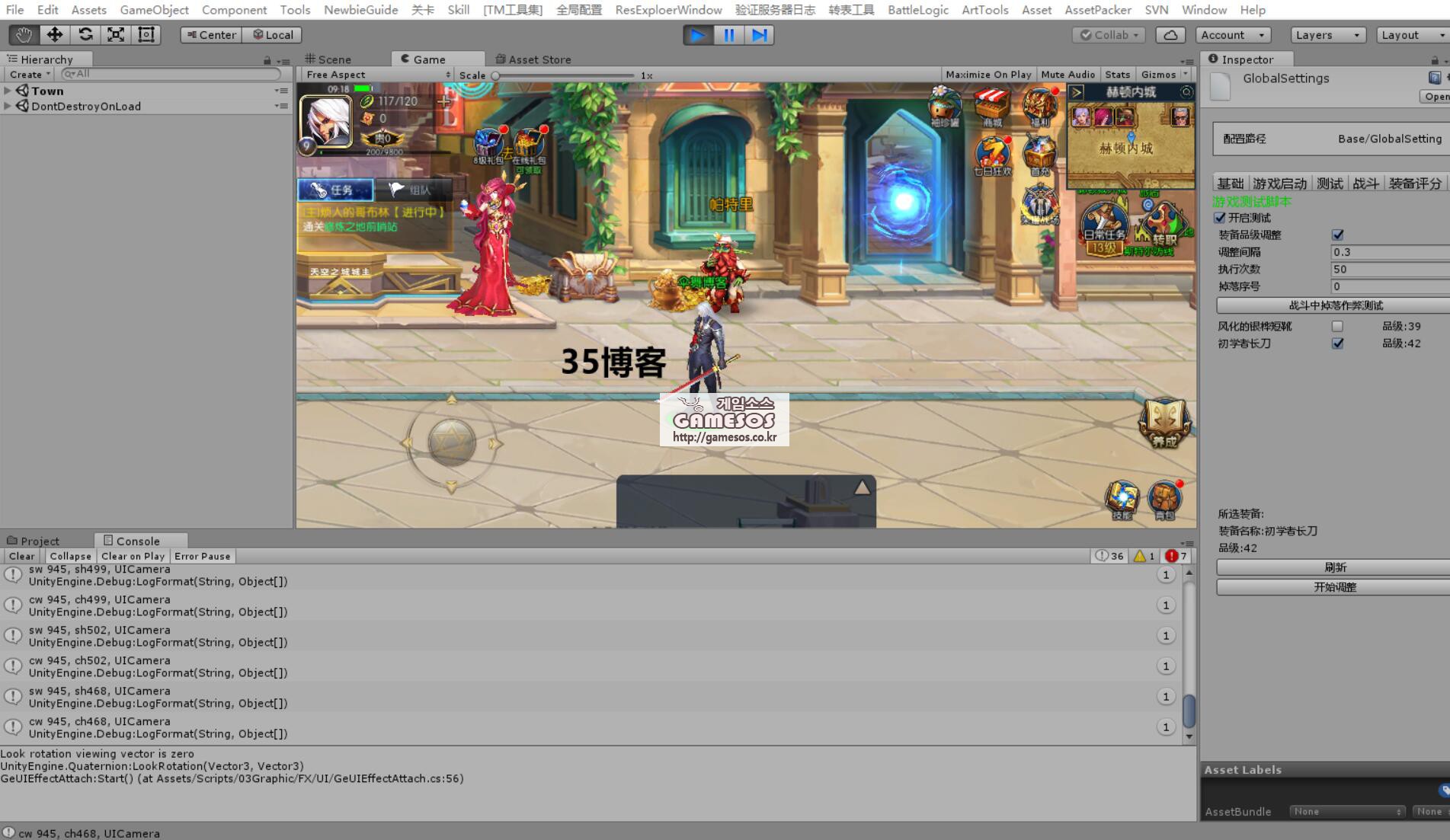
Task: Open the 福利 welfare icon in game
Action: coord(1040,107)
